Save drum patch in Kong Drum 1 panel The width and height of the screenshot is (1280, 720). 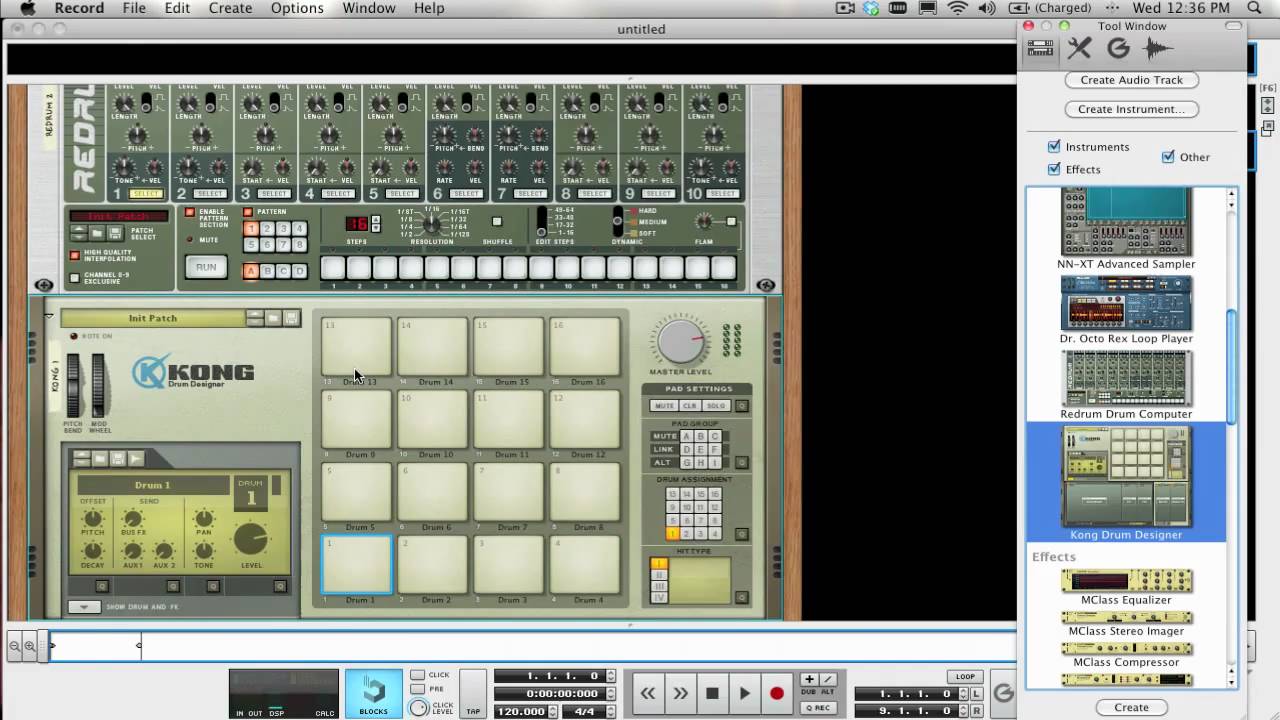[118, 458]
